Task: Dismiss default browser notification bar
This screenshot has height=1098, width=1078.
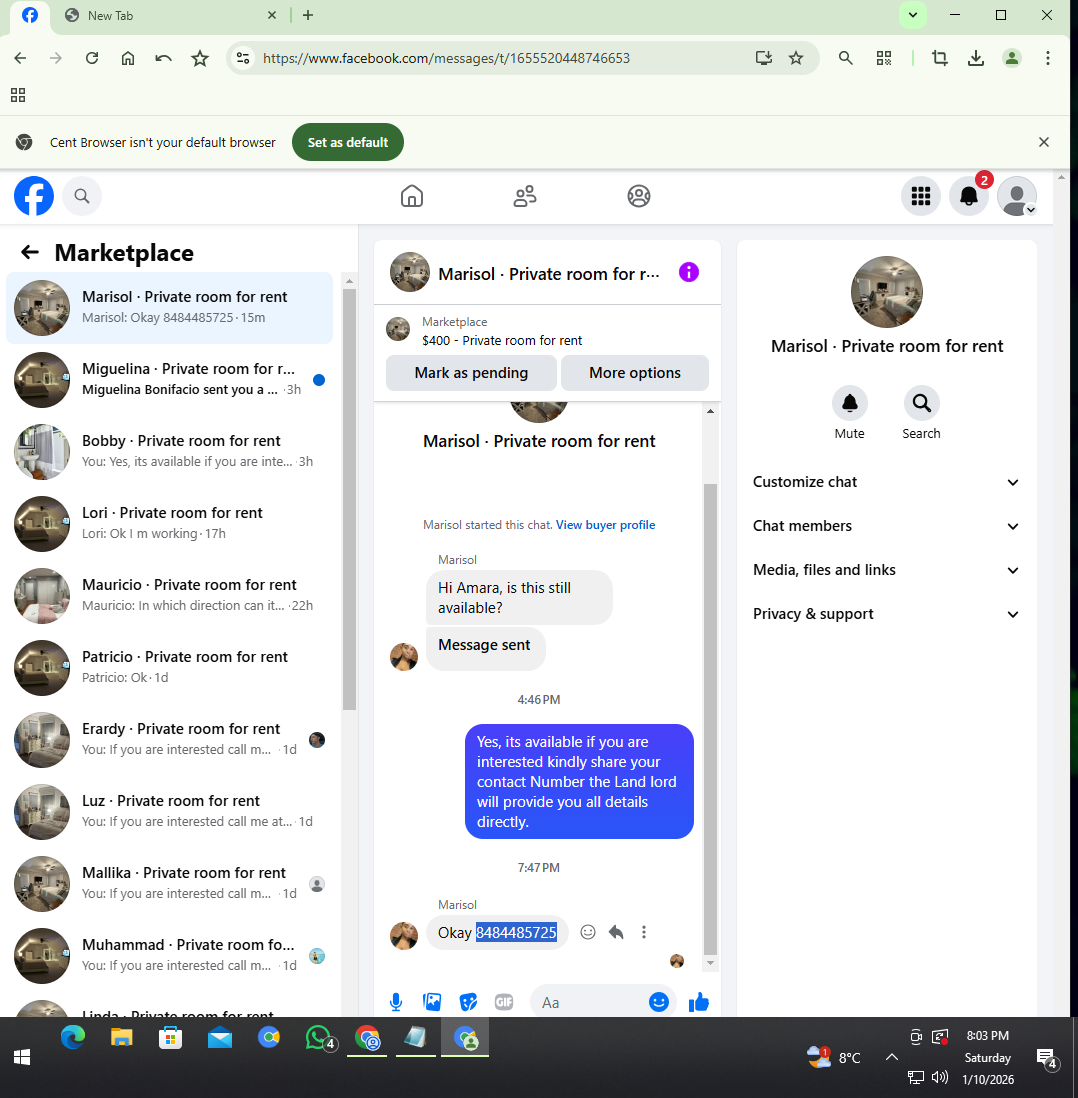Action: 1044,142
